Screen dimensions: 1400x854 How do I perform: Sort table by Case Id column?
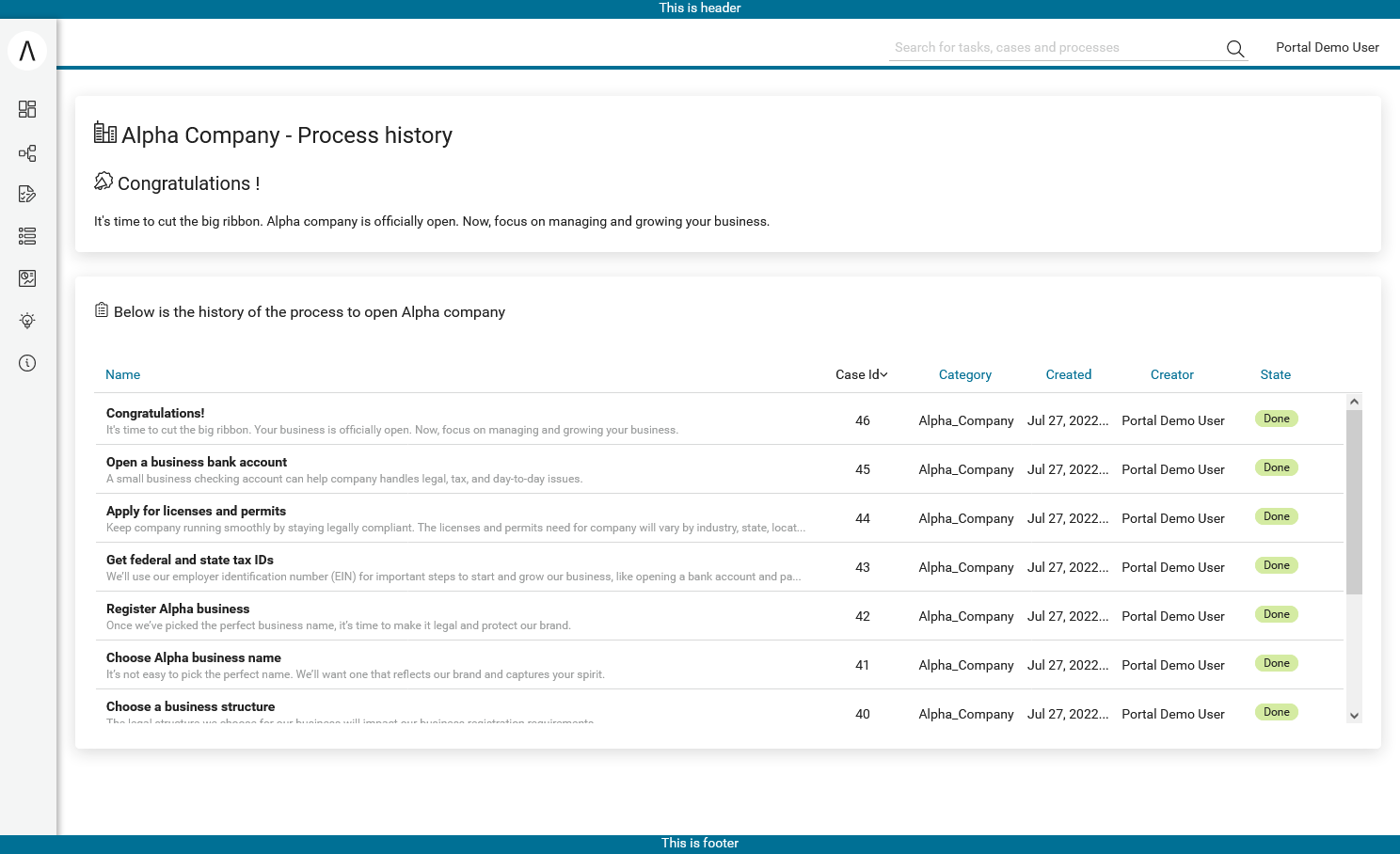point(862,374)
